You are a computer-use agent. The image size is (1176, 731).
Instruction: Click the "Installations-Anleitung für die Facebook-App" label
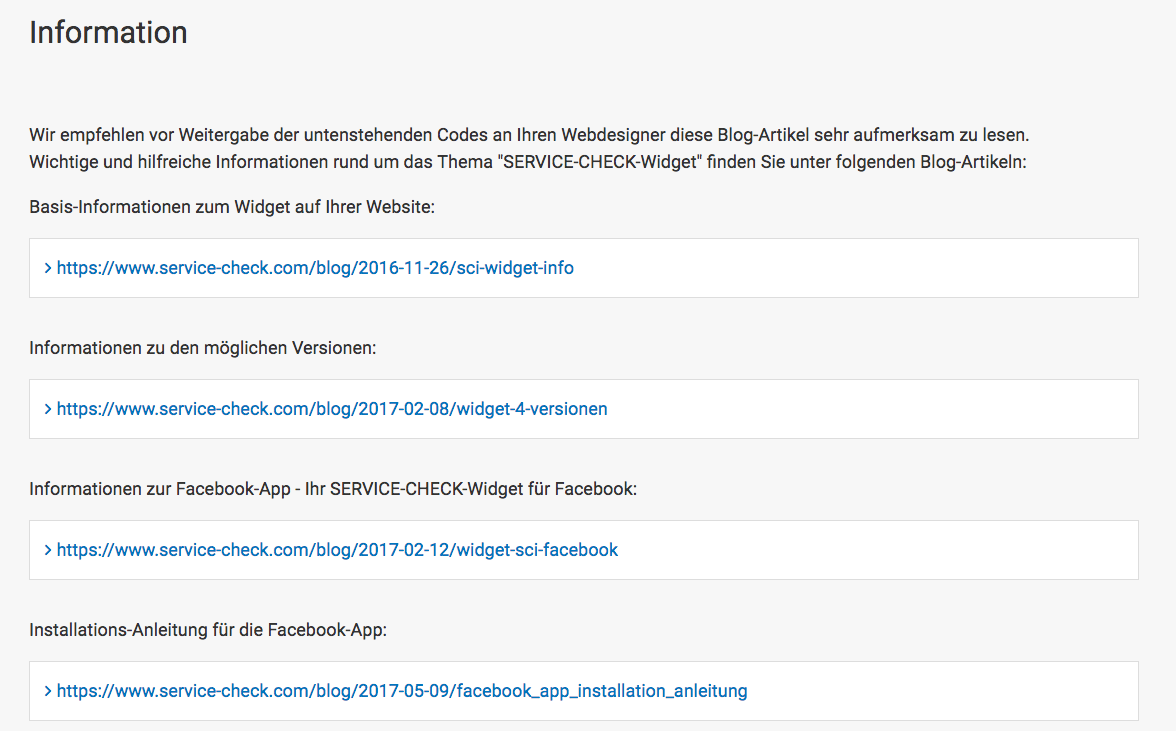pos(208,631)
